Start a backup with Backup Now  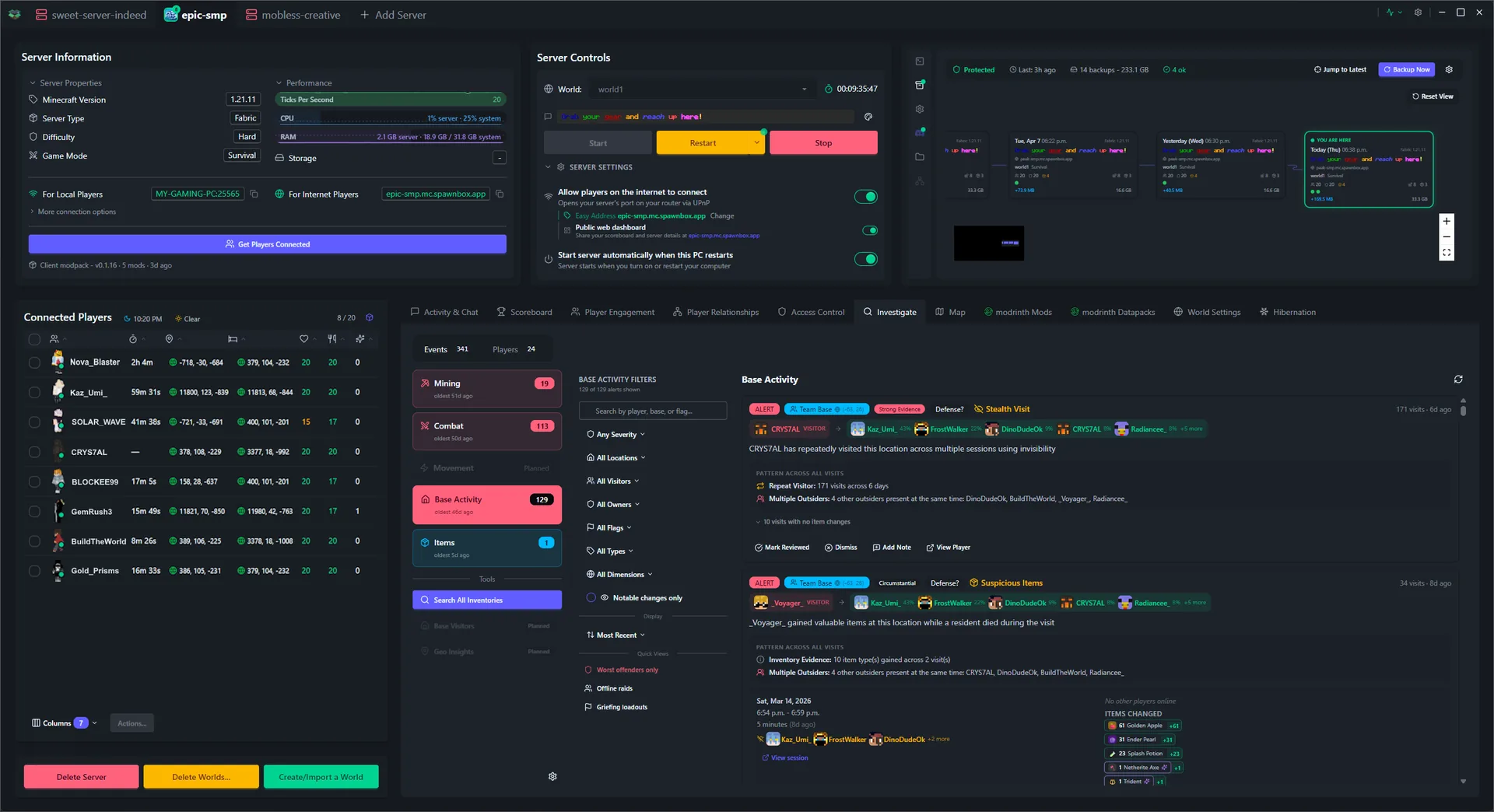(1406, 69)
